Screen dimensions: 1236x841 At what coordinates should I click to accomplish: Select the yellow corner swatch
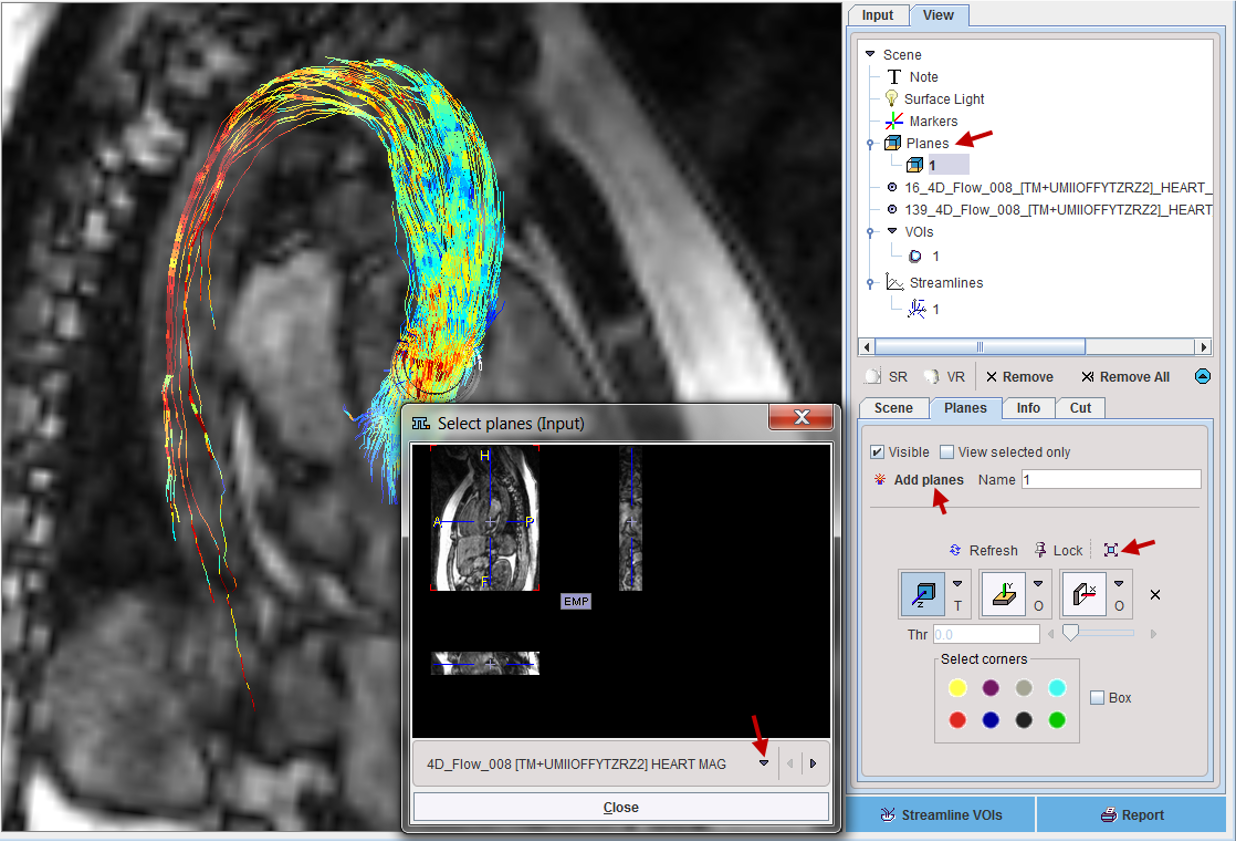click(957, 688)
